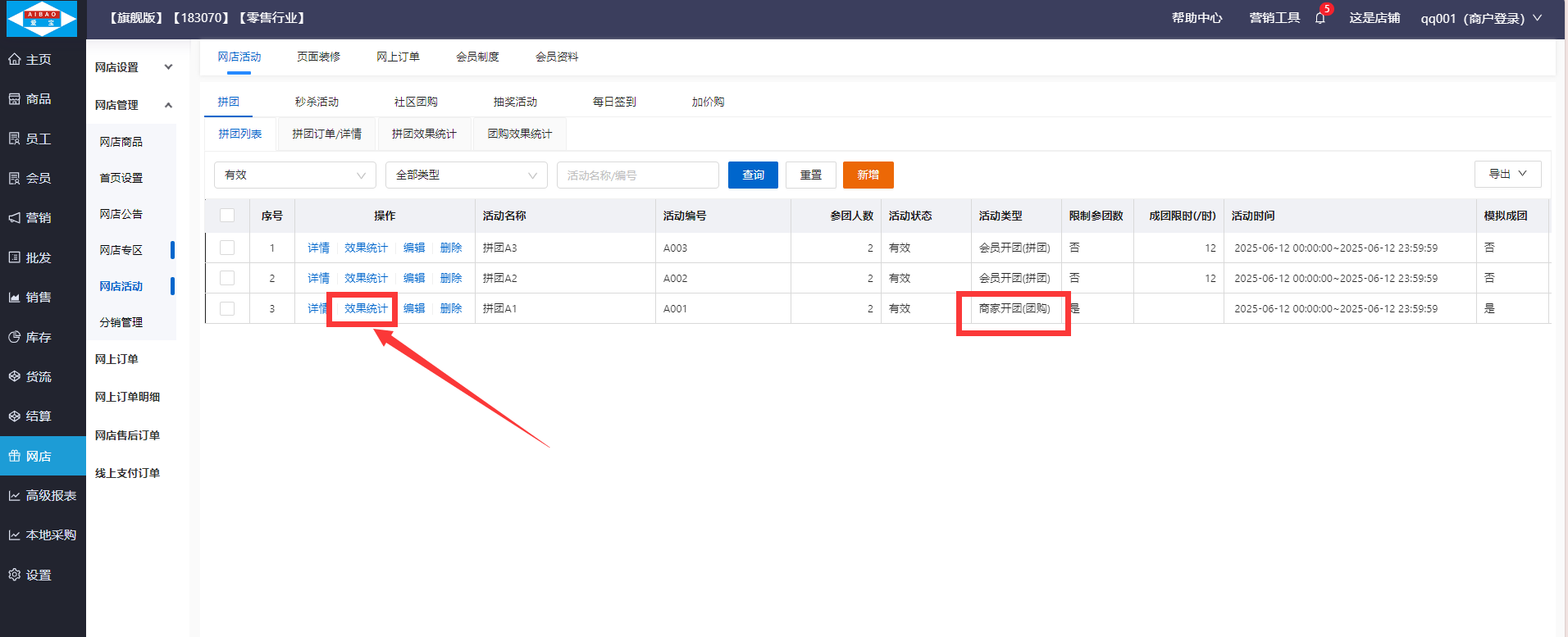The height and width of the screenshot is (637, 1568).
Task: Switch to the 秒杀活动 tab
Action: (x=317, y=102)
